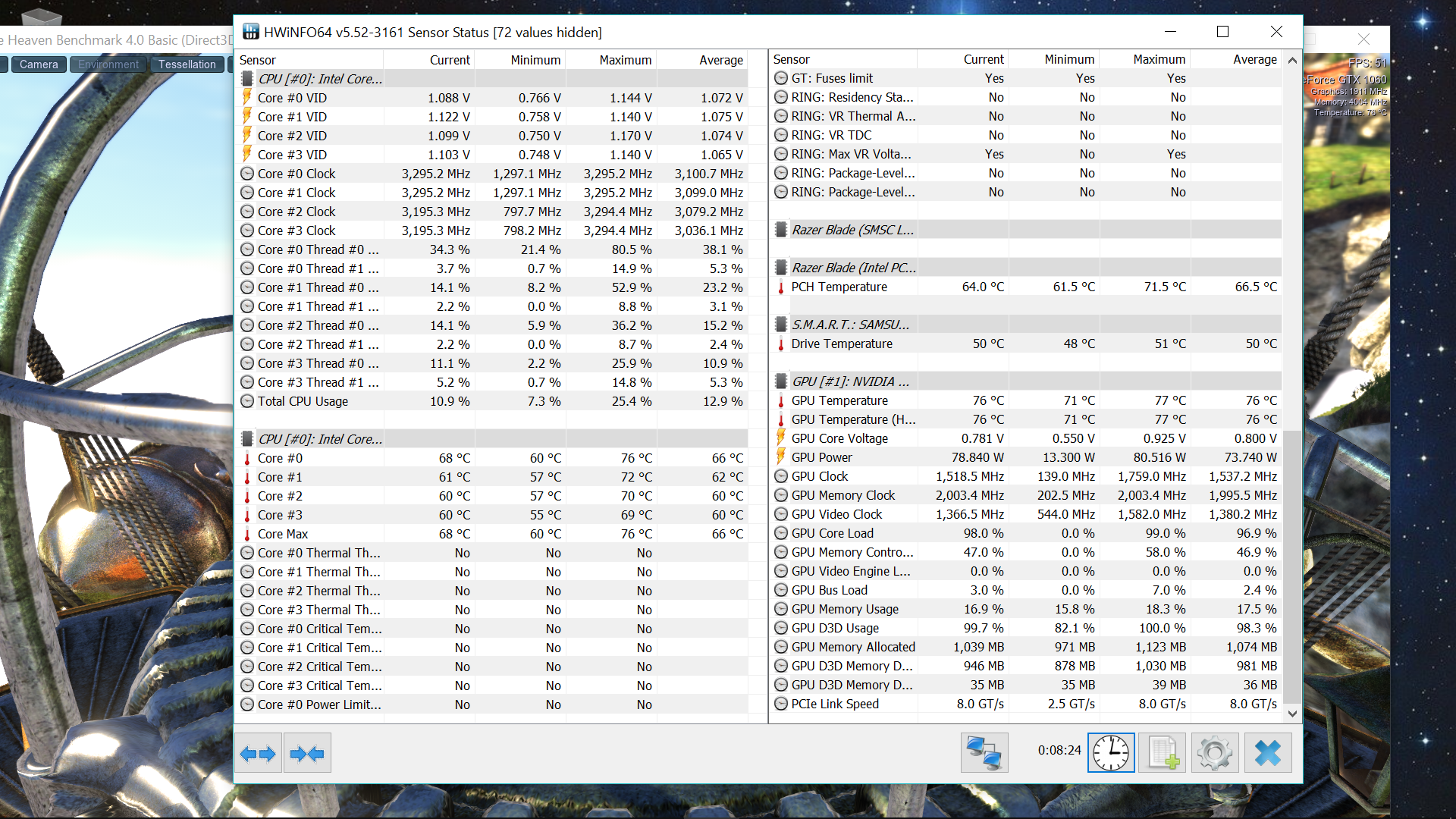The height and width of the screenshot is (819, 1456).
Task: Select the RING: Max VR Volta... row
Action: tap(1026, 154)
